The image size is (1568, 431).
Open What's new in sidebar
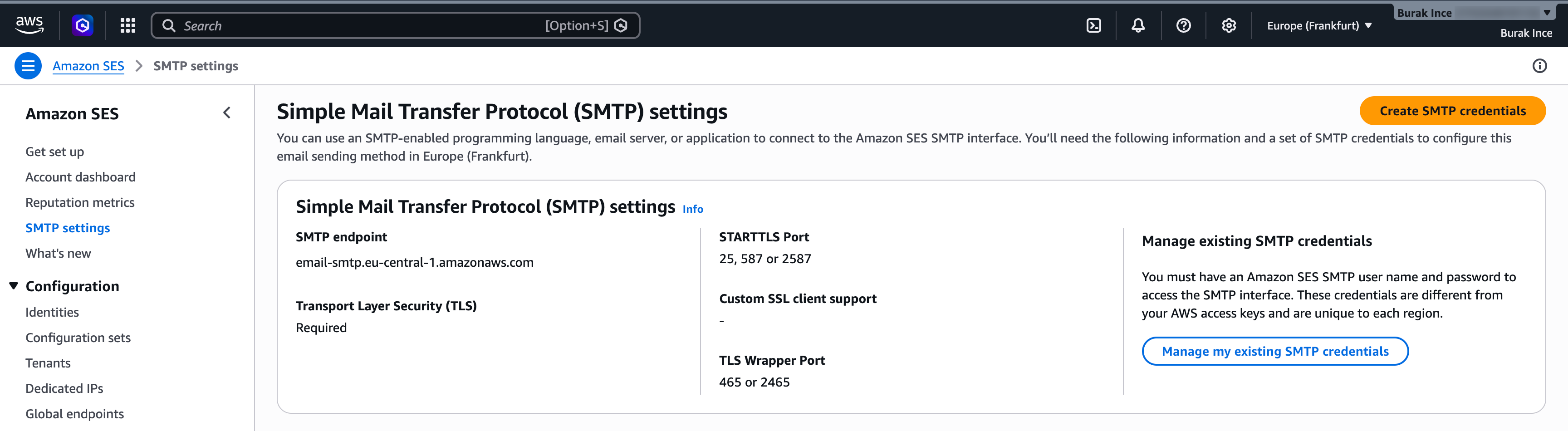tap(58, 253)
